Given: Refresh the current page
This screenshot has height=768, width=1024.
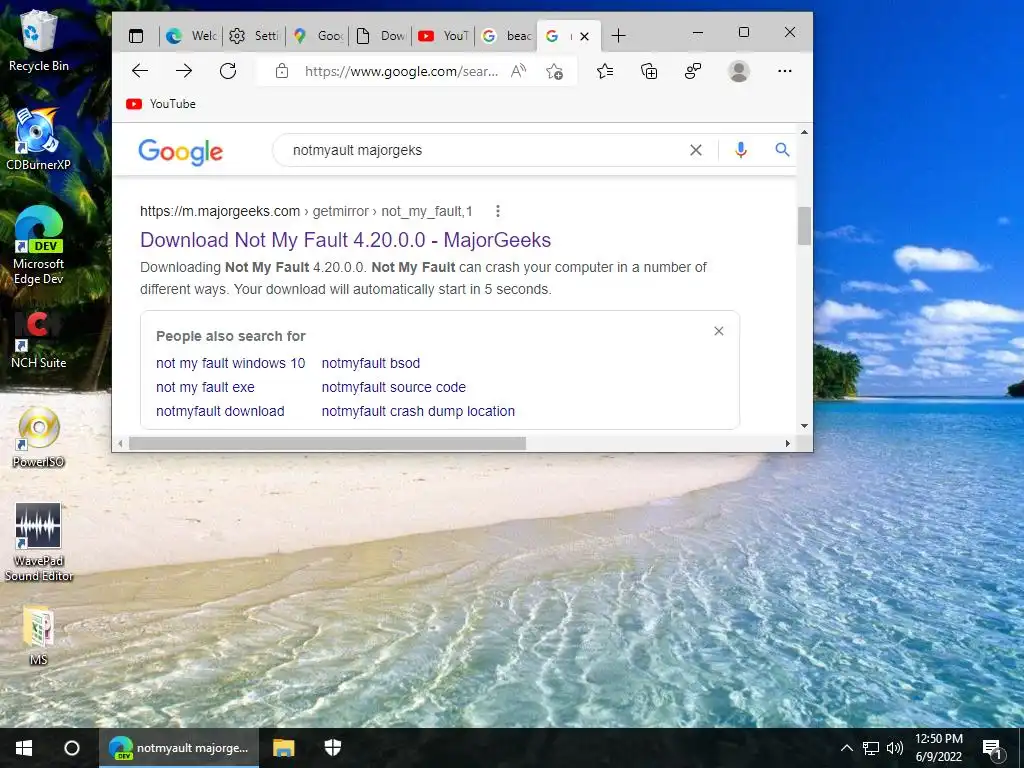Looking at the screenshot, I should click(228, 71).
